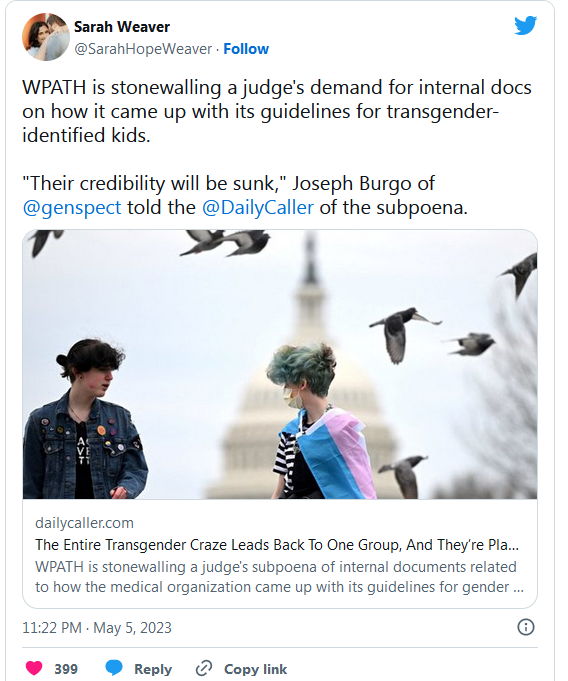The width and height of the screenshot is (568, 681).
Task: Open the Capitol article preview image
Action: click(x=280, y=364)
